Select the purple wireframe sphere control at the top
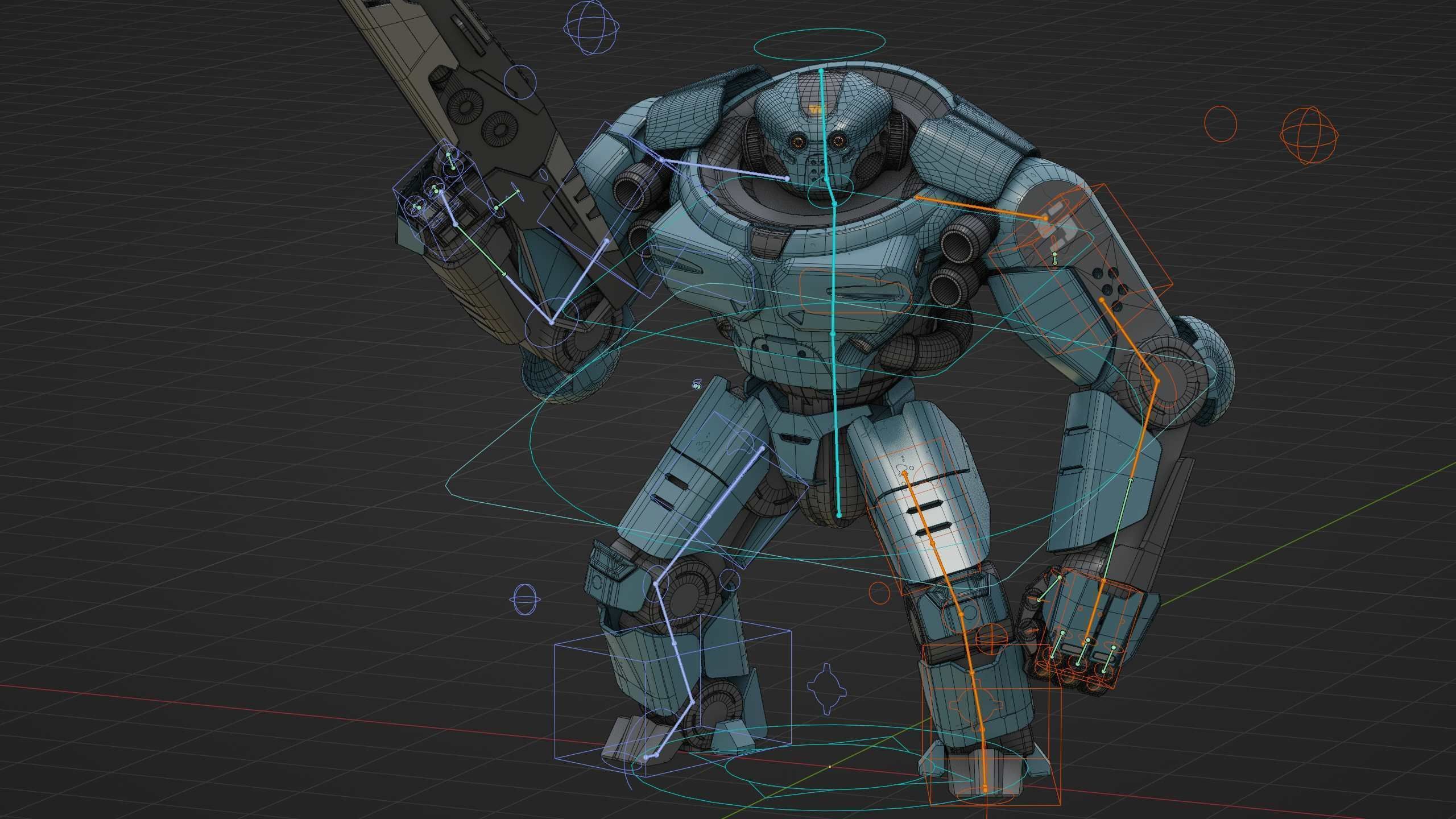Screen dimensions: 1456x819 click(591, 27)
